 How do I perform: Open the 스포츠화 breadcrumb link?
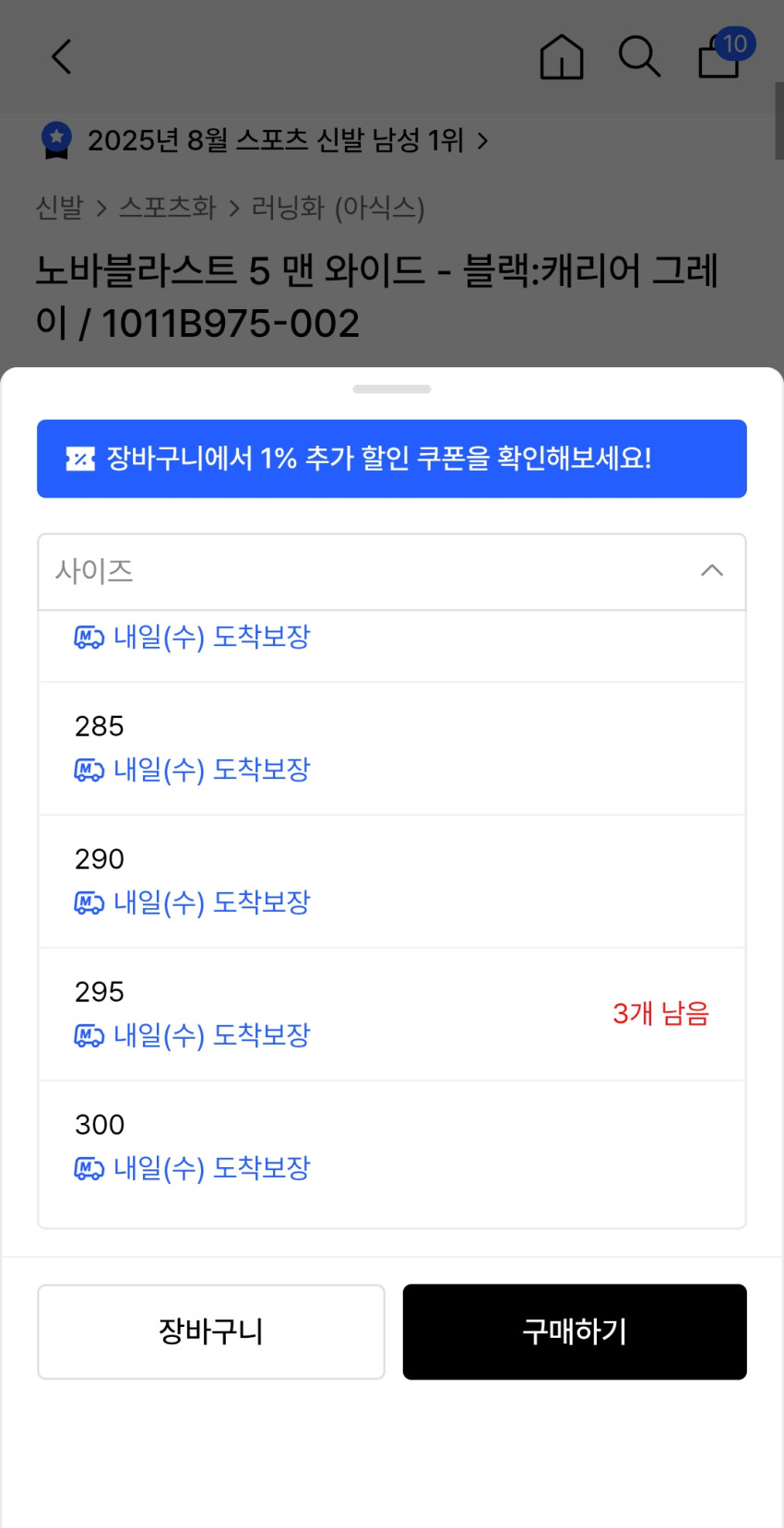(167, 208)
